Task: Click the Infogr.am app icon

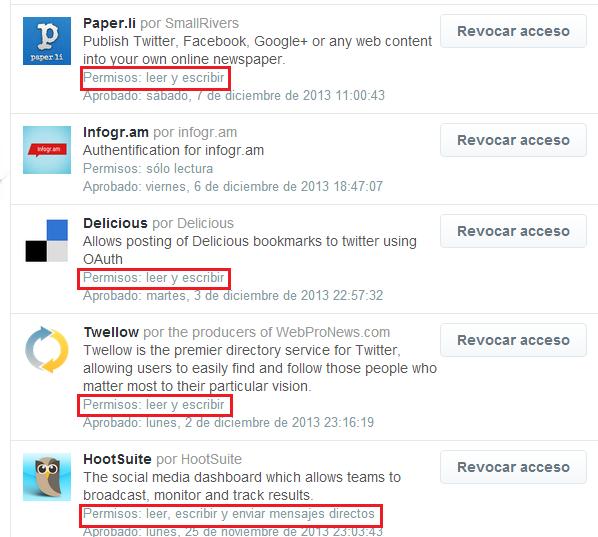Action: pos(47,150)
